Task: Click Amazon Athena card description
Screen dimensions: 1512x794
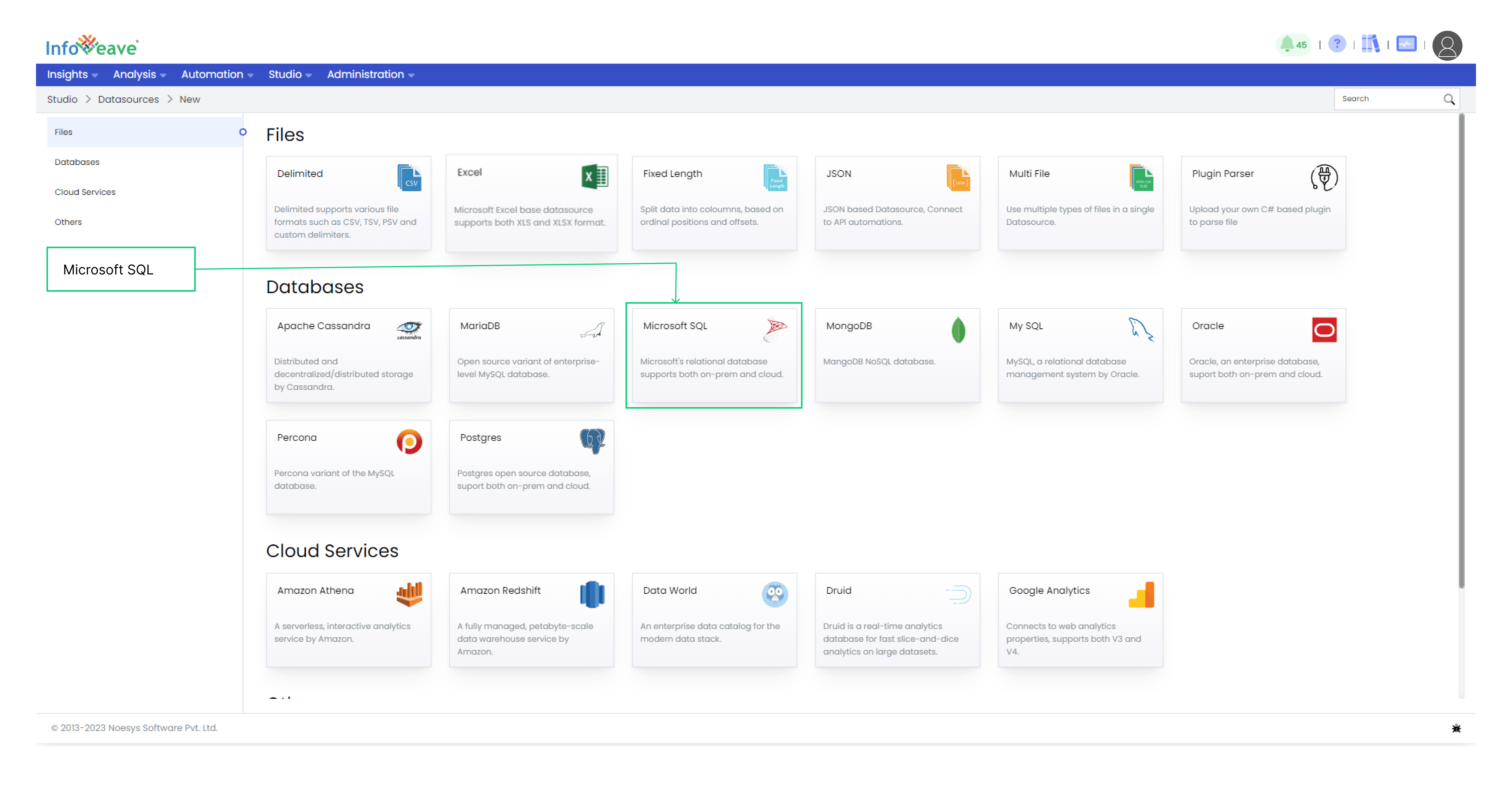Action: (x=342, y=633)
